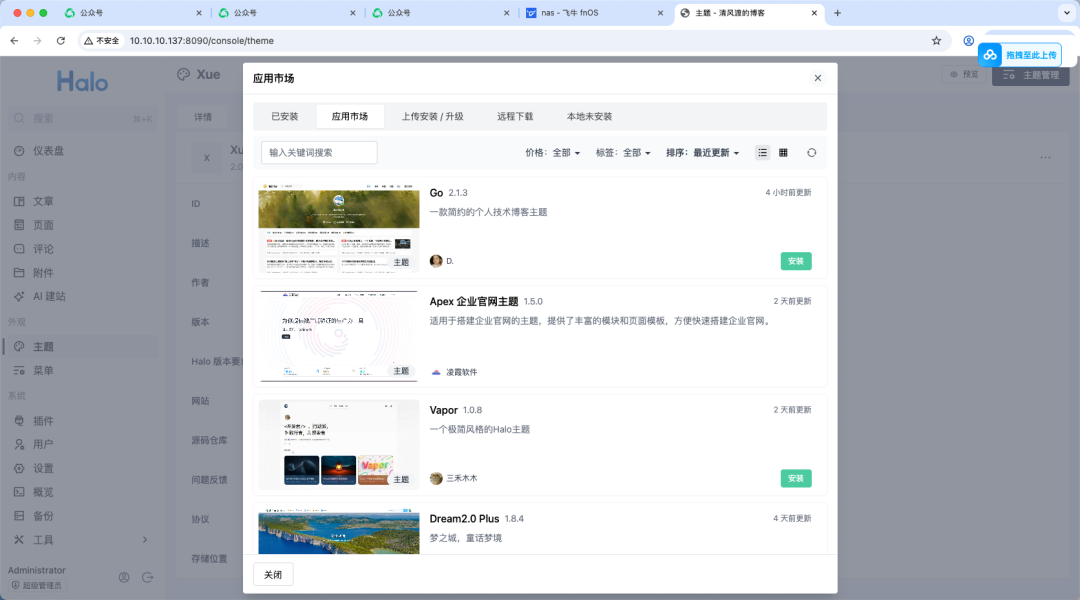This screenshot has width=1080, height=600.
Task: Click the browser back arrow
Action: tap(14, 41)
